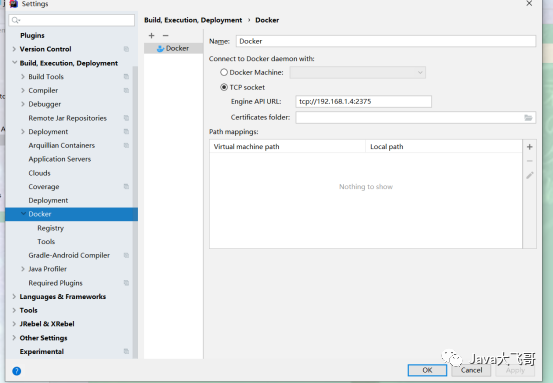Select the Docker Machine radio option

point(224,72)
